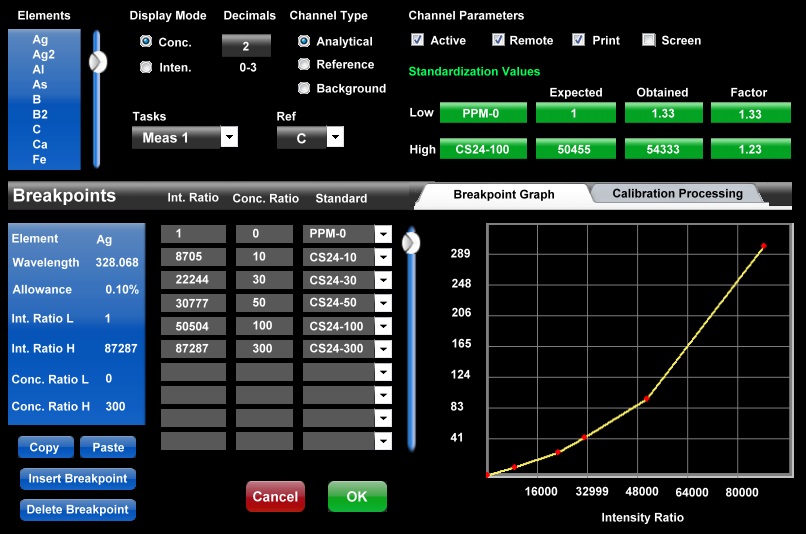This screenshot has height=534, width=806.
Task: Switch to the Calibration Processing tab
Action: click(677, 194)
